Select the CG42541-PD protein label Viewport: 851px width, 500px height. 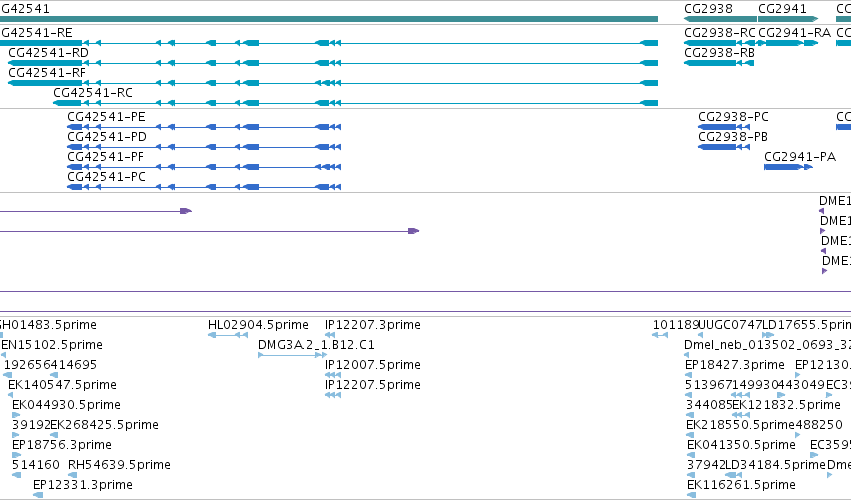(107, 137)
